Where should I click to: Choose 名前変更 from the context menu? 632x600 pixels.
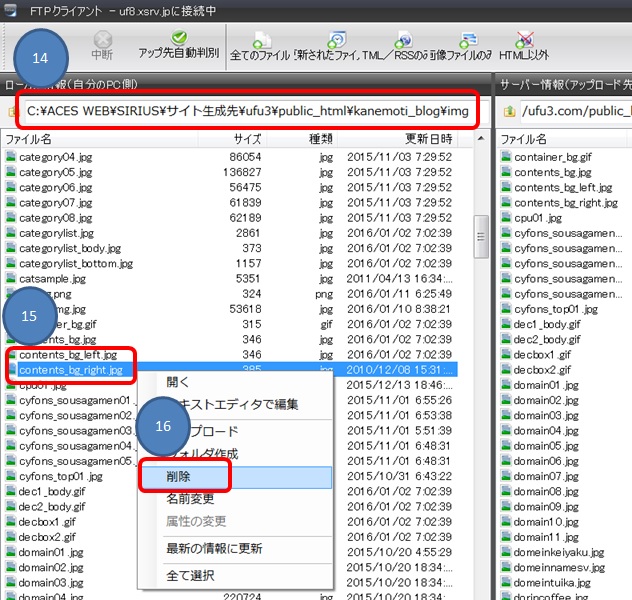point(190,498)
